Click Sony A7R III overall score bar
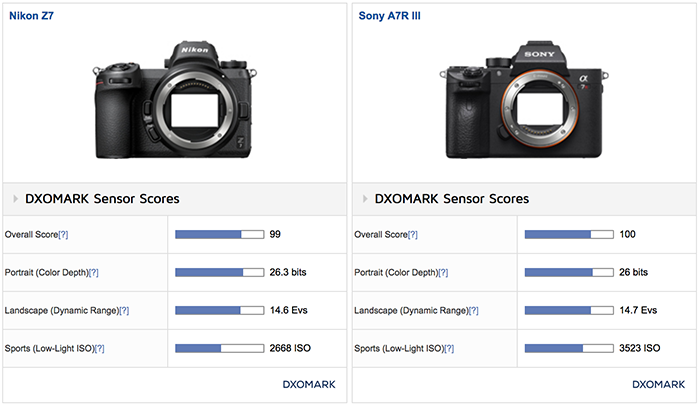The width and height of the screenshot is (700, 408). tap(569, 234)
